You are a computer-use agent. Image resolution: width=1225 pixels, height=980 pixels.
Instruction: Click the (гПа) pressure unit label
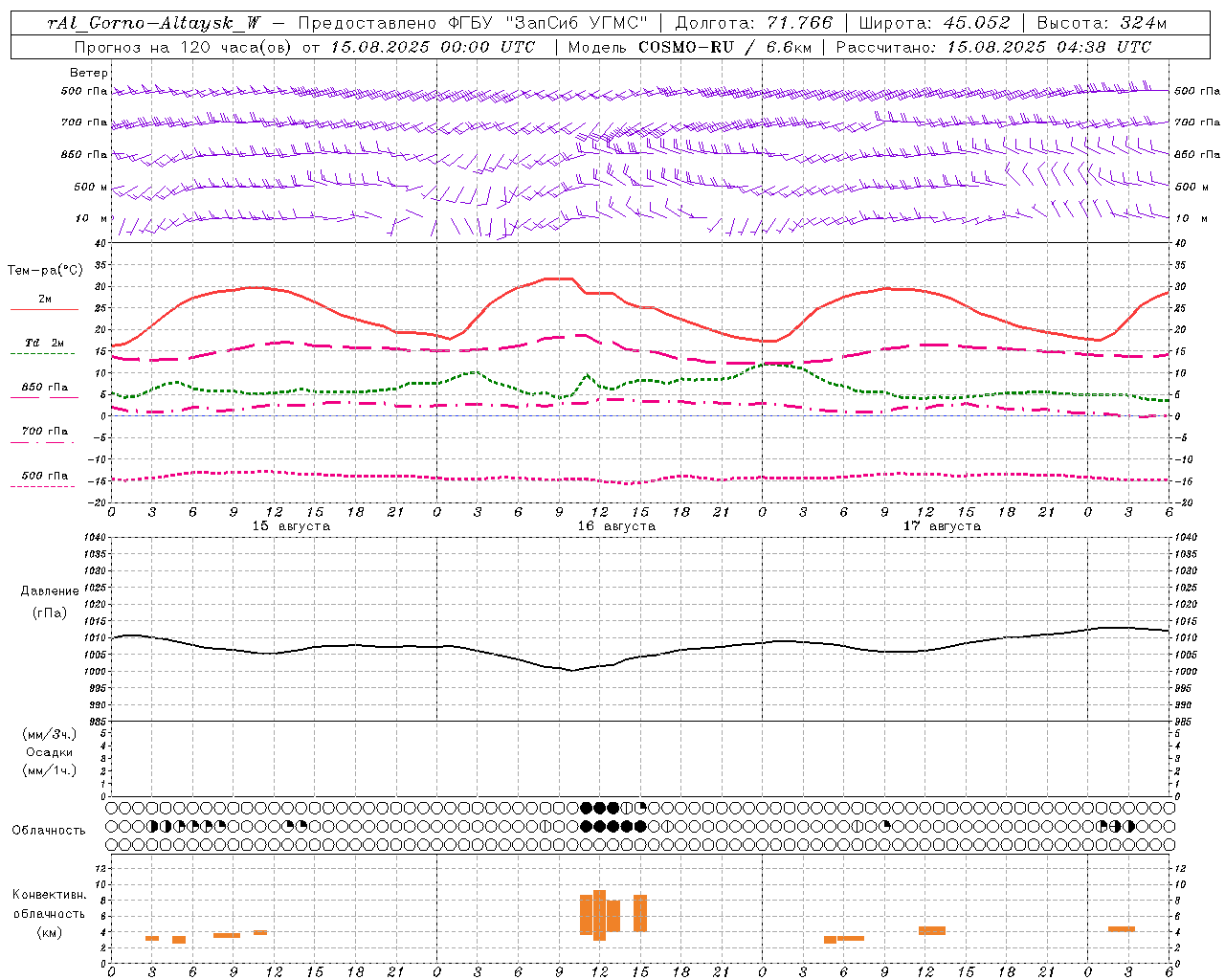click(x=50, y=612)
